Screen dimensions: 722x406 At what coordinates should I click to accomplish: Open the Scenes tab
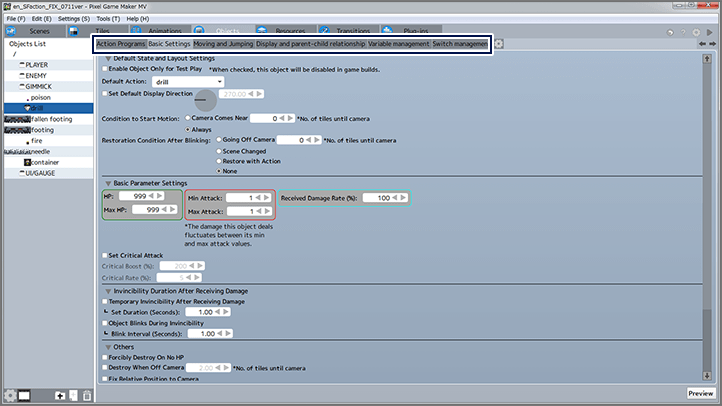pyautogui.click(x=37, y=31)
